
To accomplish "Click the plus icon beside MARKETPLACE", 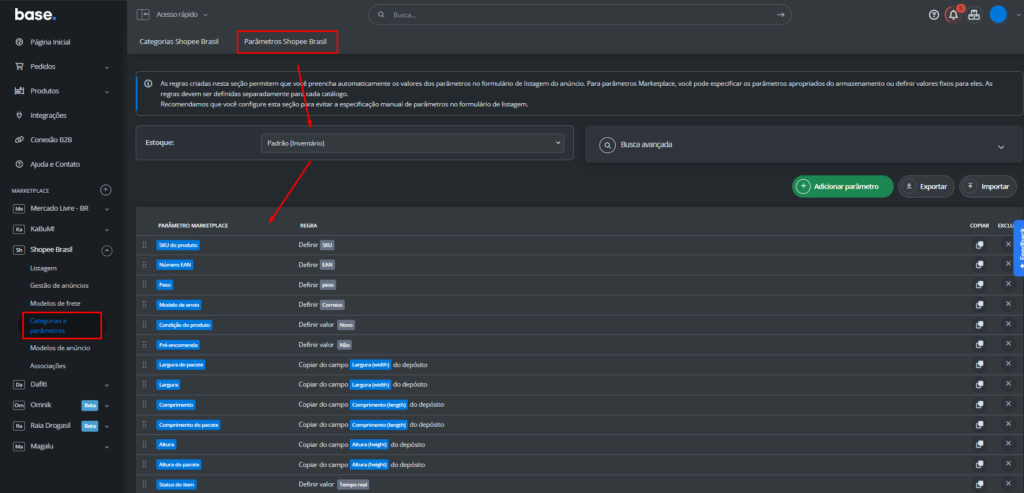I will (x=106, y=190).
